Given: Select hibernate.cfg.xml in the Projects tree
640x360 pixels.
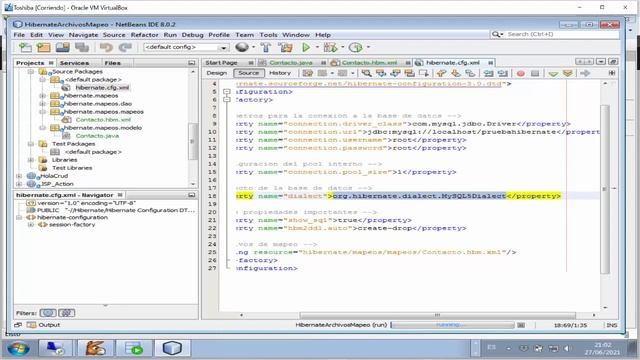Looking at the screenshot, I should tap(102, 87).
